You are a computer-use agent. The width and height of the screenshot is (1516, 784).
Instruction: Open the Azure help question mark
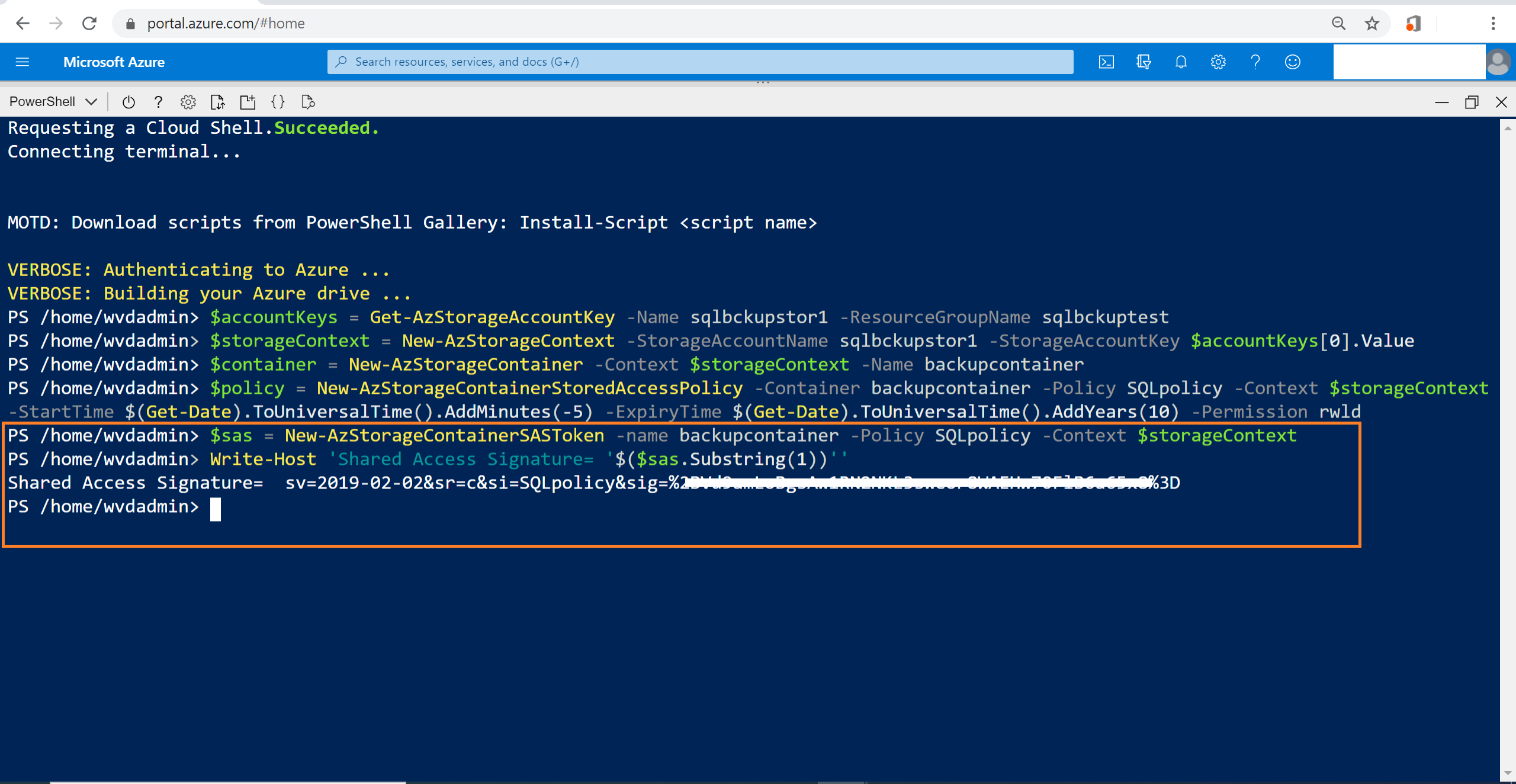click(x=1255, y=62)
